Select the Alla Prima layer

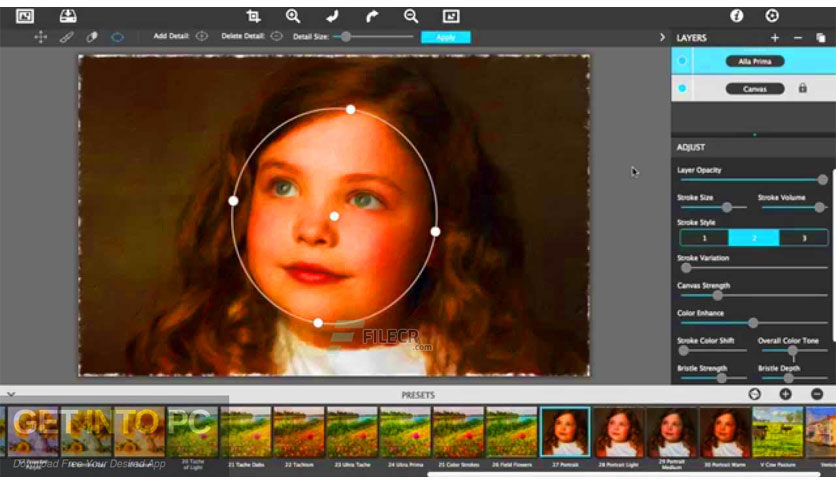coord(753,61)
